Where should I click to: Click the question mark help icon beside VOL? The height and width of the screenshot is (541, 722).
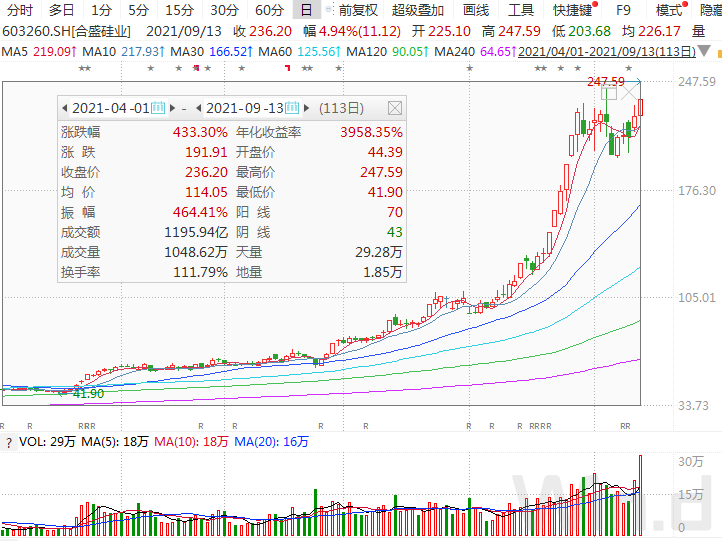tap(8, 441)
